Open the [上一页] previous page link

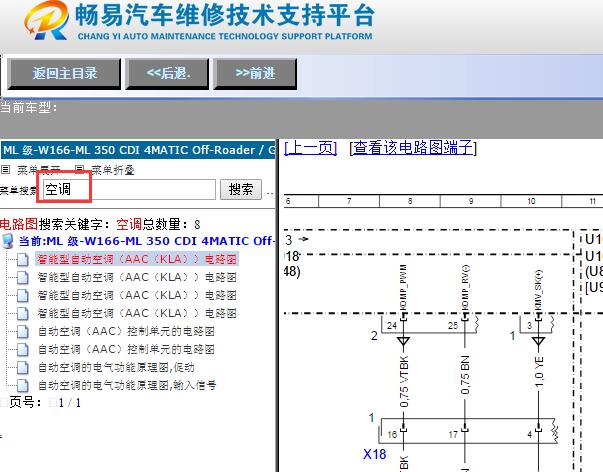pyautogui.click(x=311, y=148)
